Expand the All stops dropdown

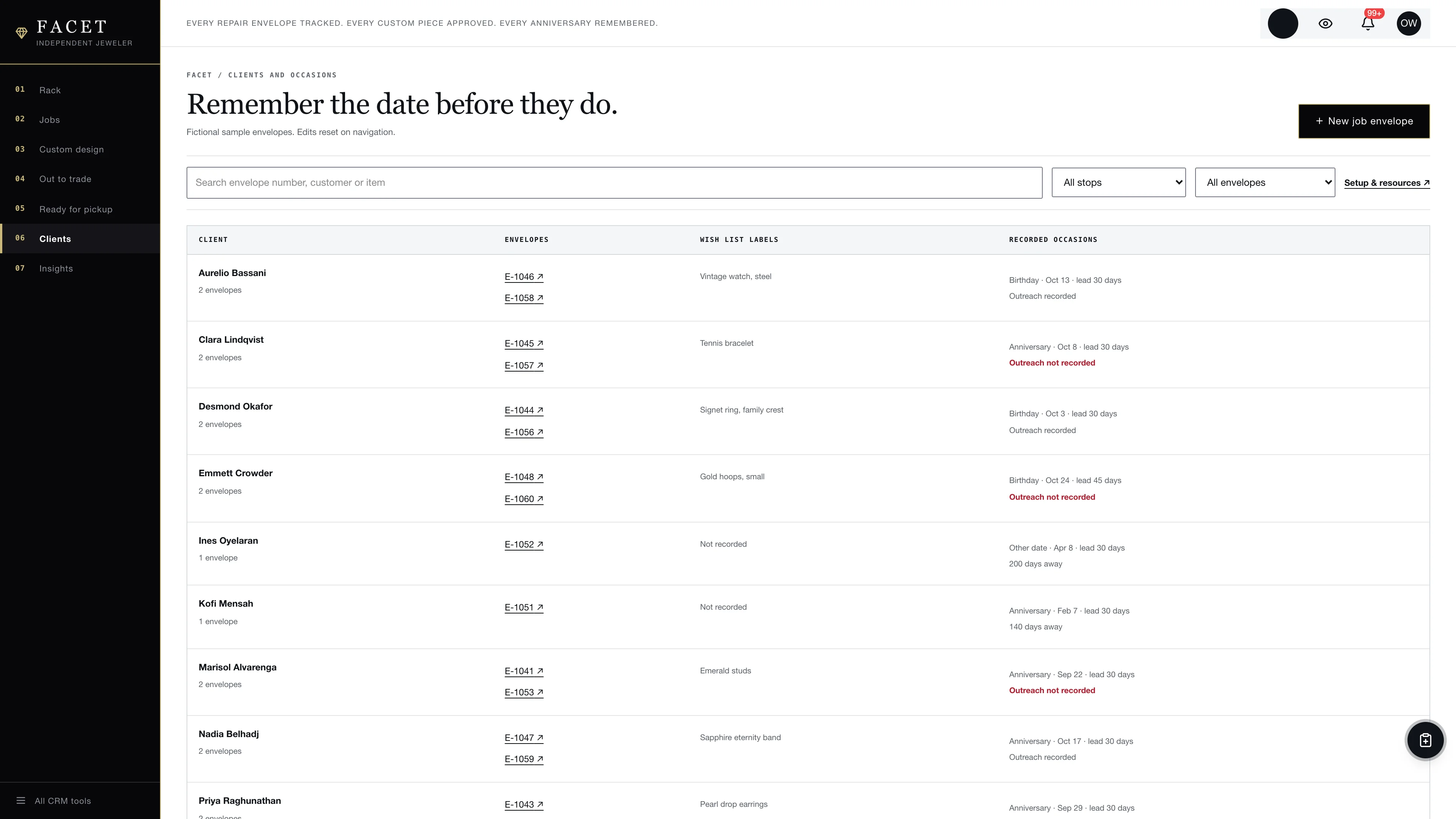[1119, 182]
